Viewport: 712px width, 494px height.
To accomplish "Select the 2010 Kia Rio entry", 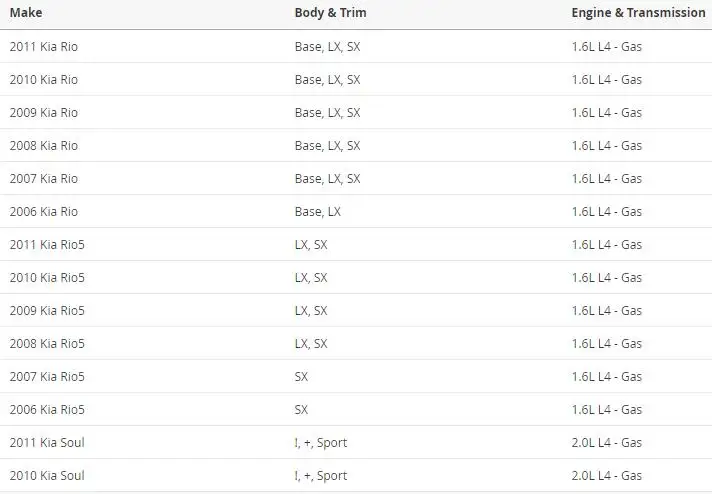I will (44, 79).
